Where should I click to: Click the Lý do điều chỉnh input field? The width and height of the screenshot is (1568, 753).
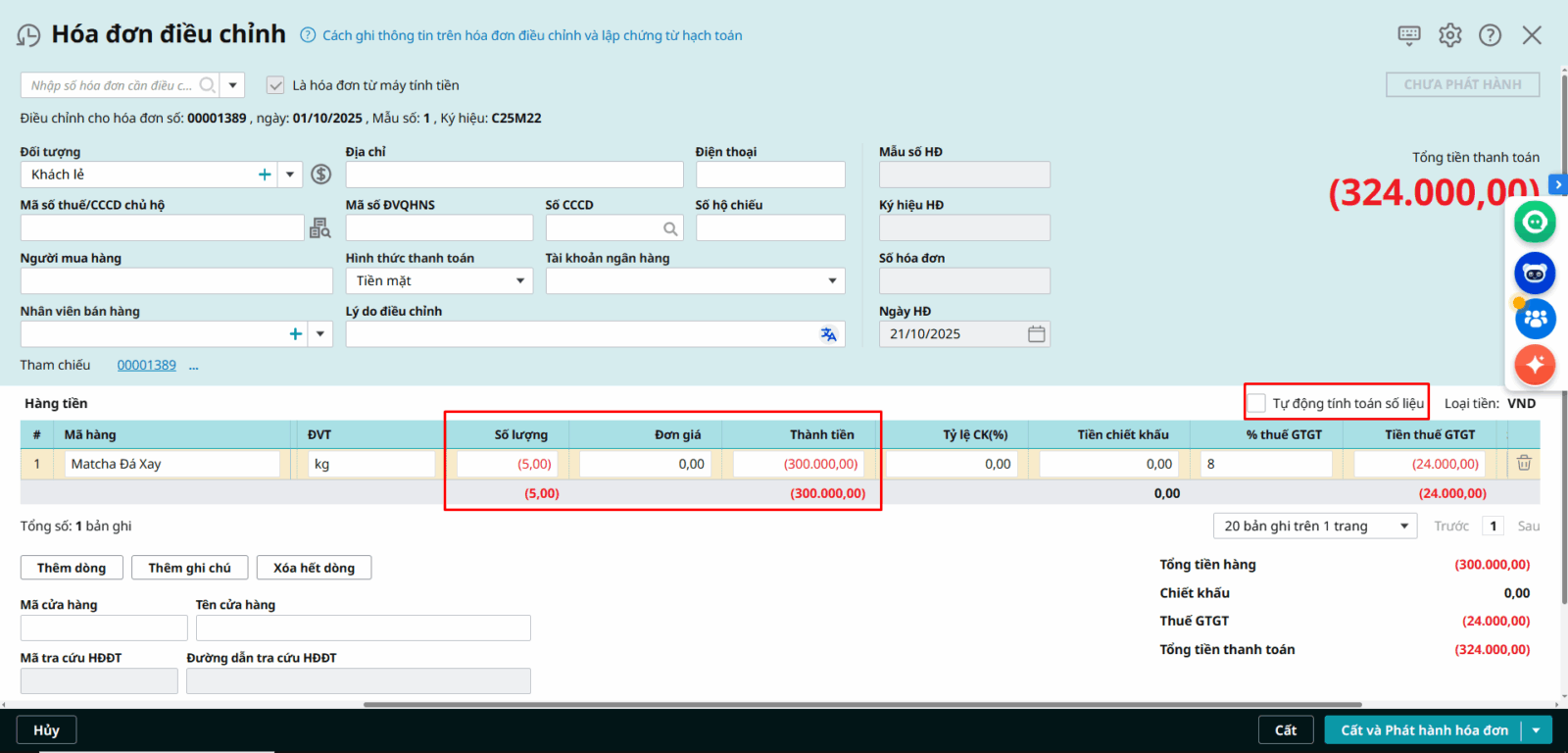[x=580, y=334]
